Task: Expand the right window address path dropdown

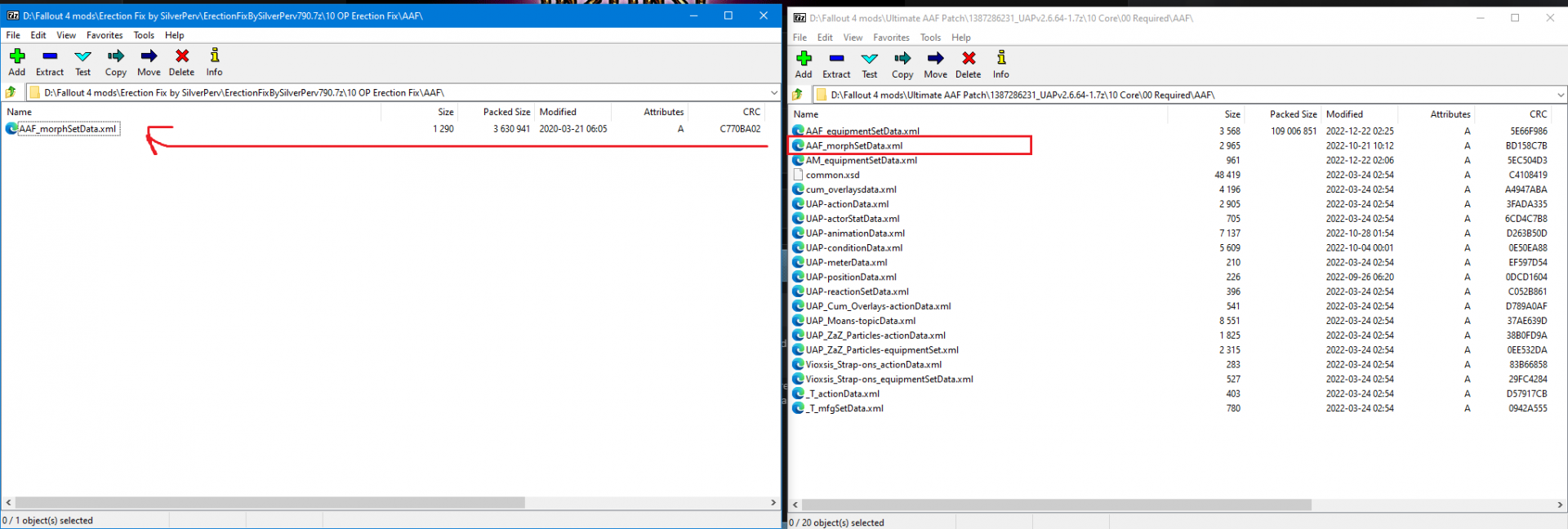Action: tap(1560, 95)
